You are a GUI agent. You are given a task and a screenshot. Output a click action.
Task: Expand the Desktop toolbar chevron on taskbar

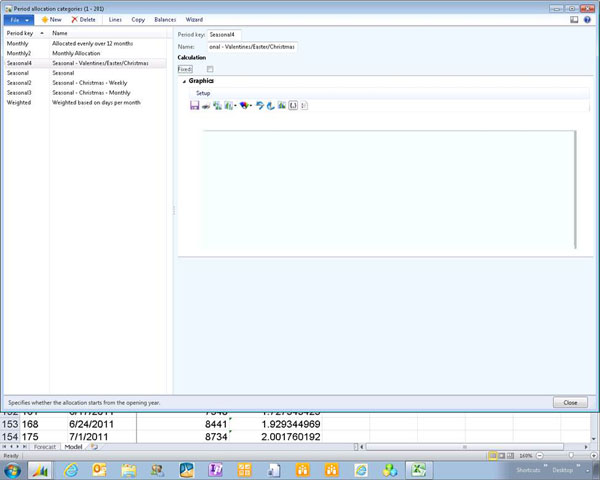click(578, 466)
